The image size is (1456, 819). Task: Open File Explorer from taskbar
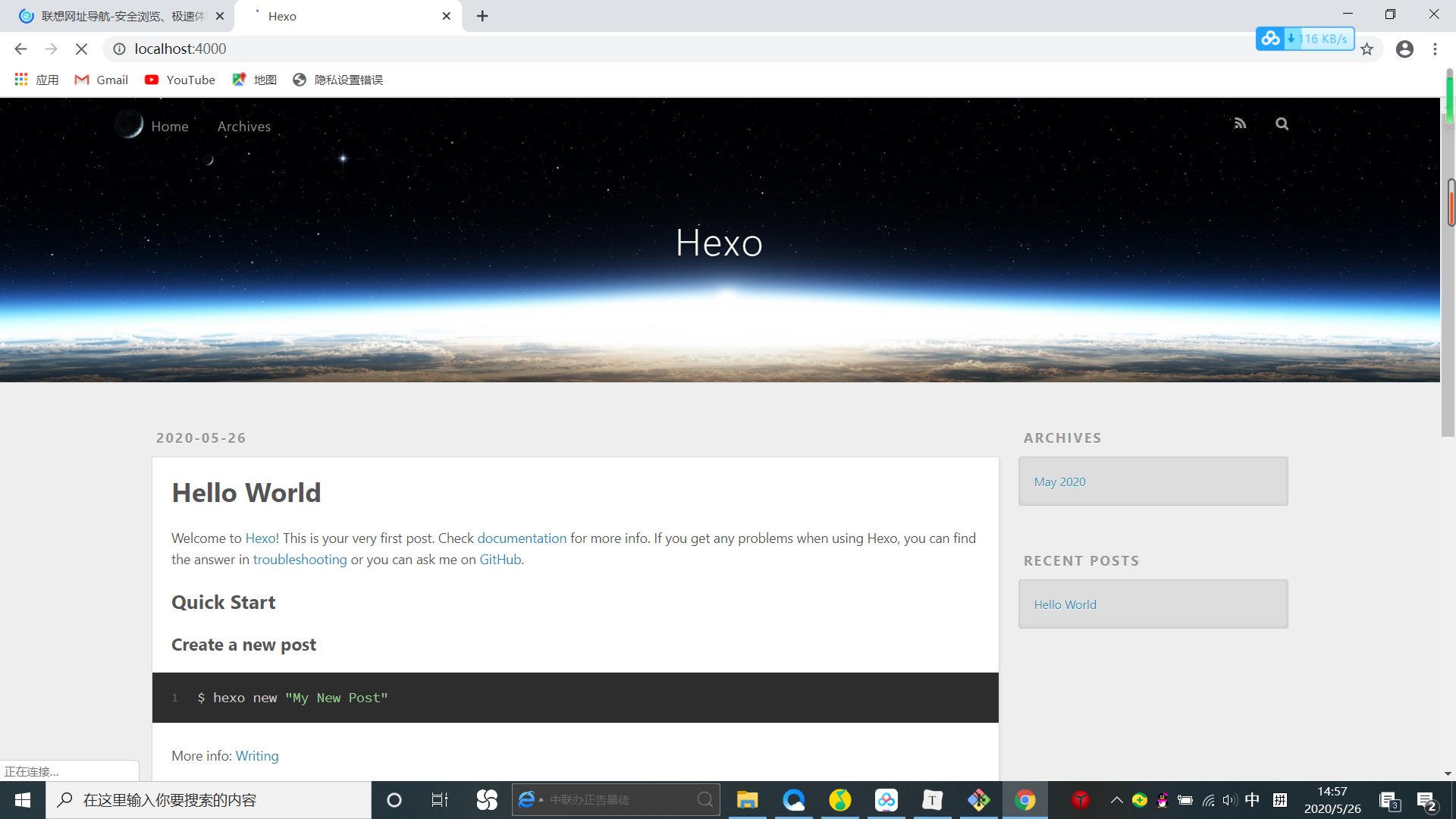(747, 800)
